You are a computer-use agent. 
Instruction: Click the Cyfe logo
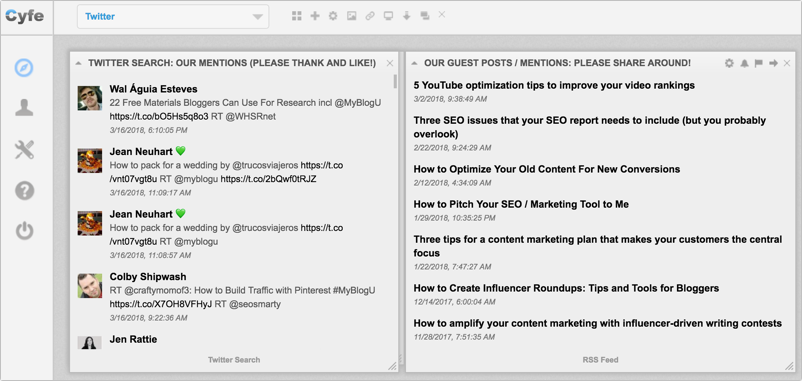[x=25, y=16]
